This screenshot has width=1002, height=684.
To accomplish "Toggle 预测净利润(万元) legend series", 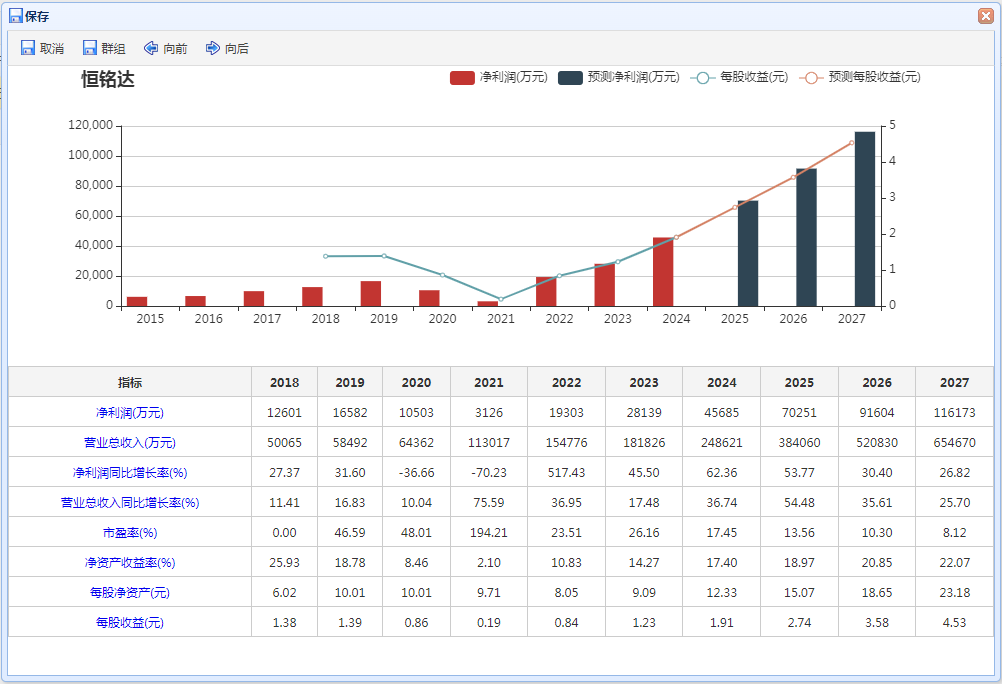I will tap(619, 77).
